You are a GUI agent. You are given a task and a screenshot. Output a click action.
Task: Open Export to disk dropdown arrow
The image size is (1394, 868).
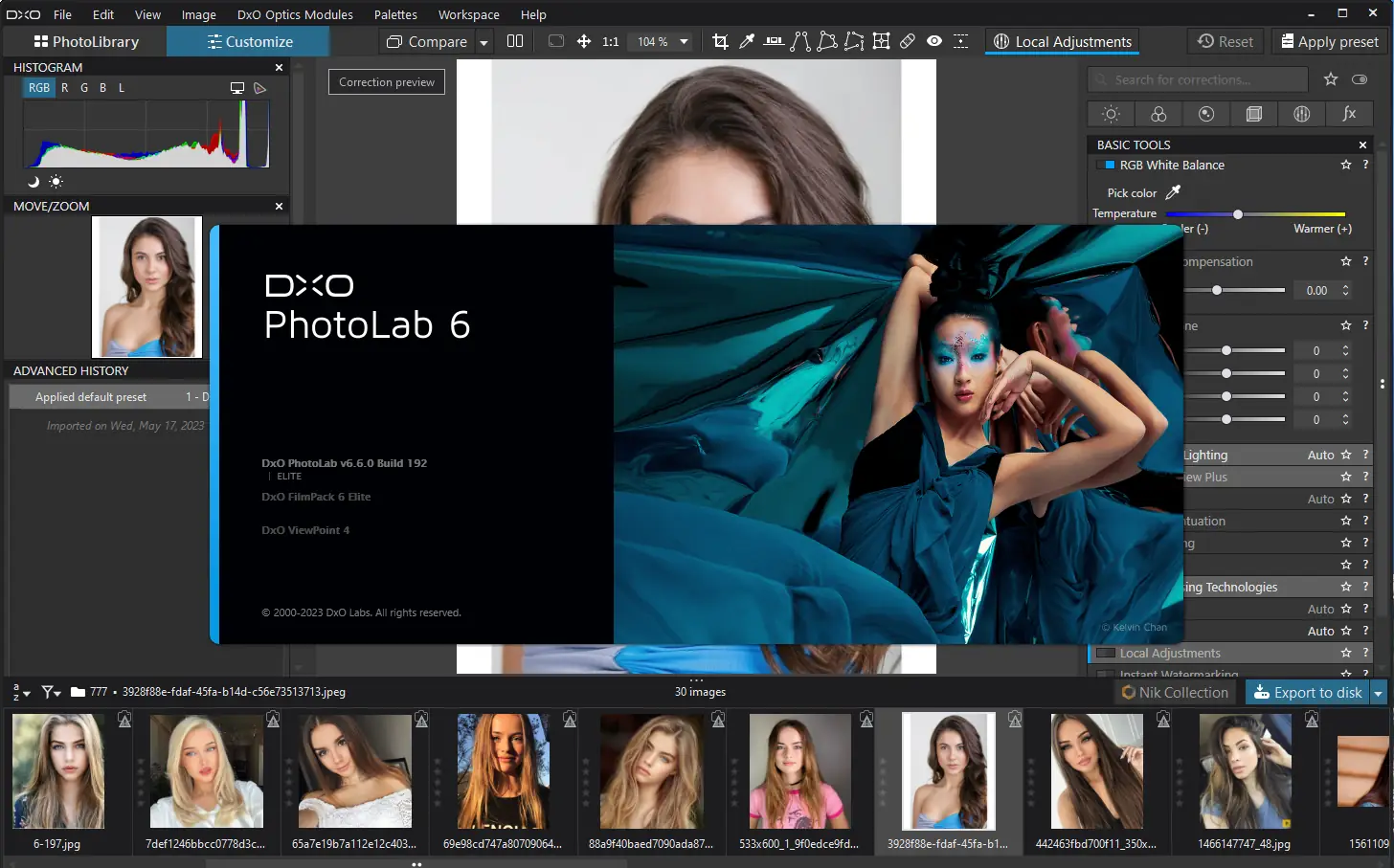pos(1378,693)
